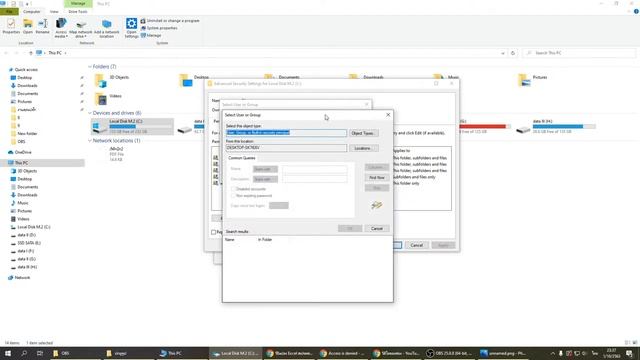Switch to the large icons view in status bar

point(634,343)
